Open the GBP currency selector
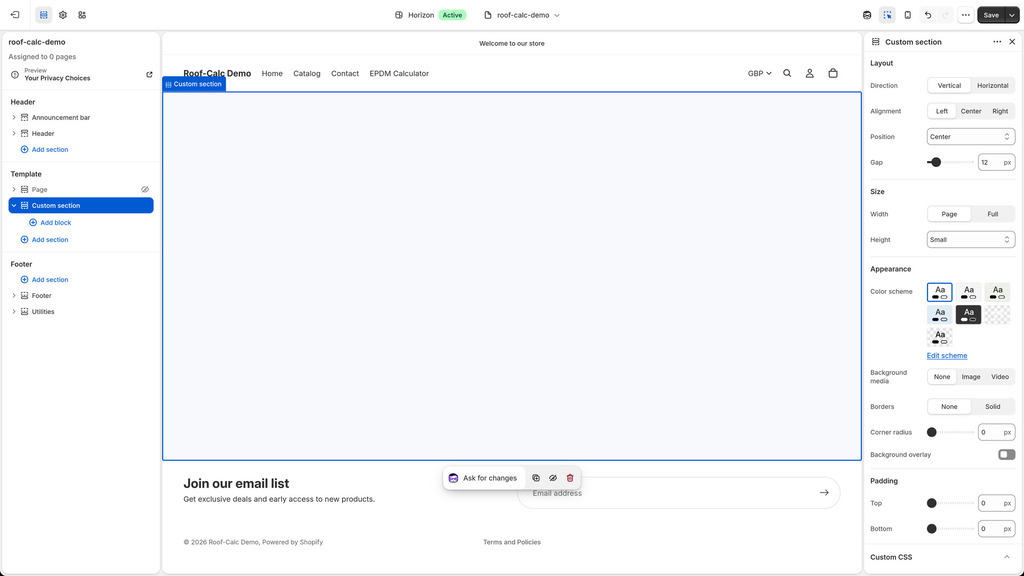Image resolution: width=1024 pixels, height=576 pixels. tap(760, 73)
